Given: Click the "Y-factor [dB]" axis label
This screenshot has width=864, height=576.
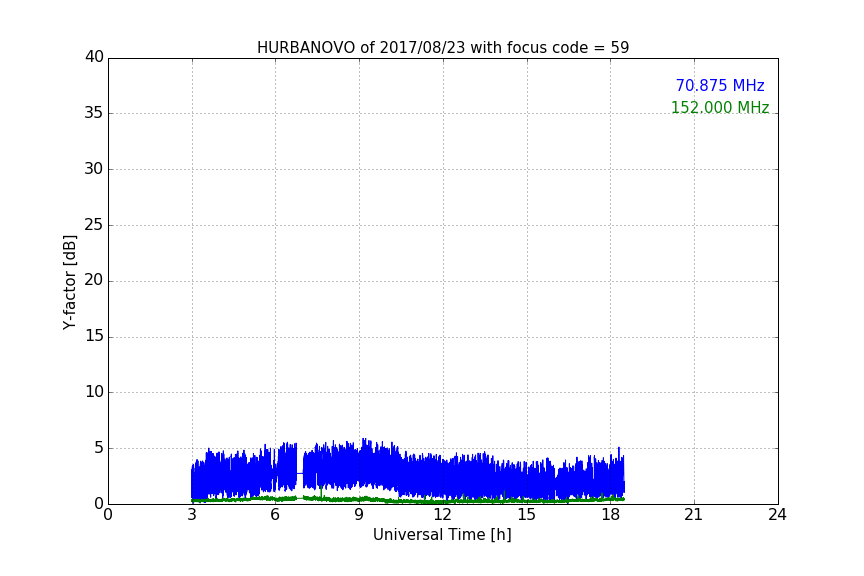Looking at the screenshot, I should [x=69, y=282].
